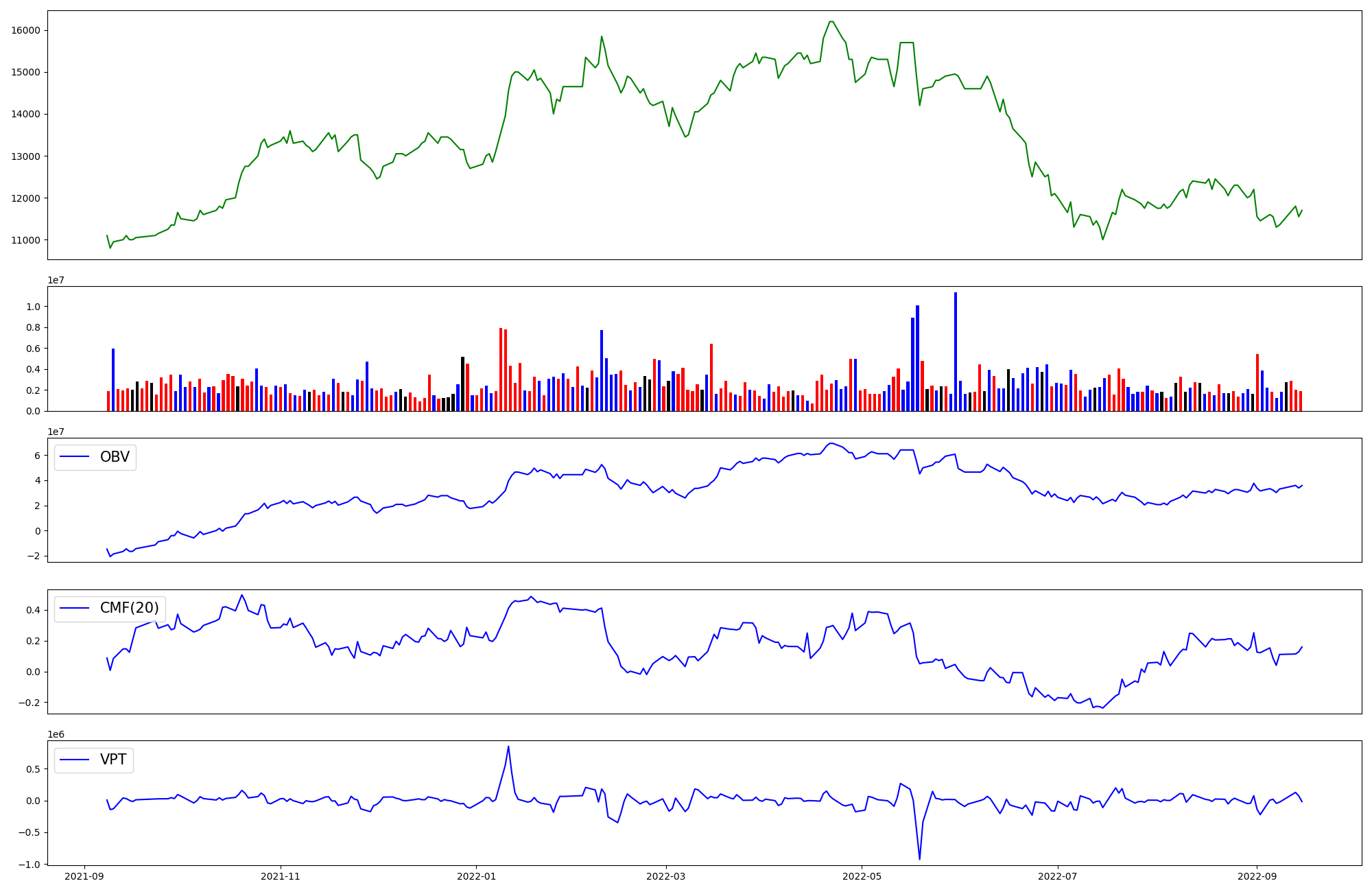Click the 2021-11 x-axis date label

pos(281,876)
